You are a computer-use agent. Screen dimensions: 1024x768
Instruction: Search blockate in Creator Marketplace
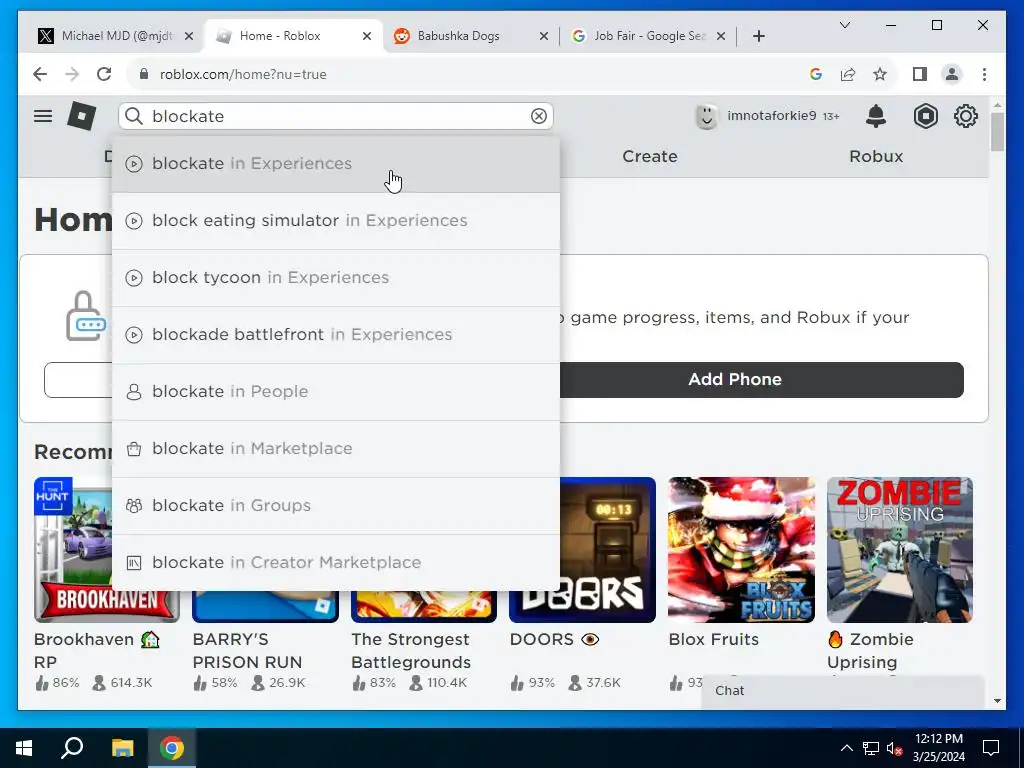[x=336, y=562]
